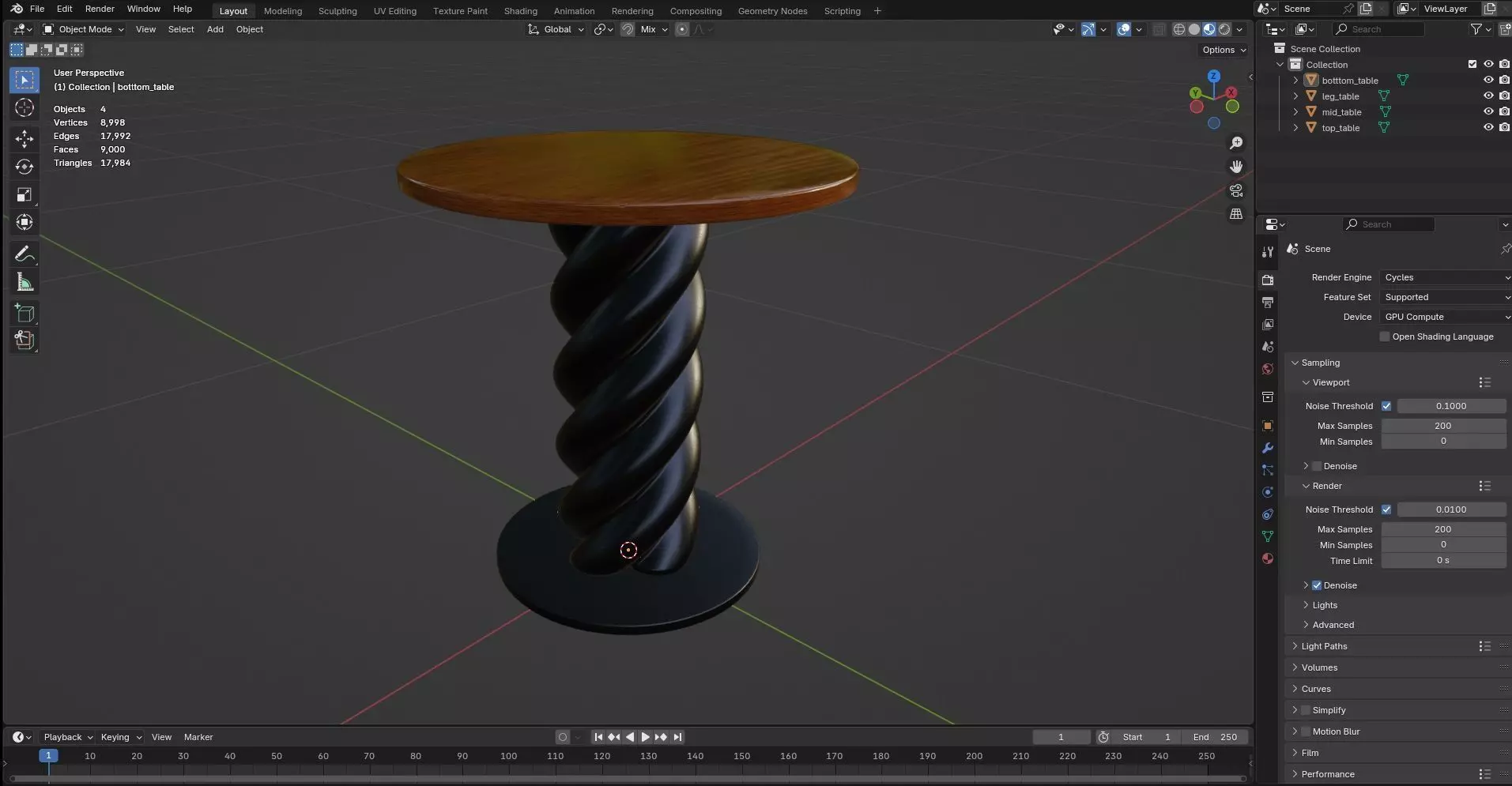1512x786 pixels.
Task: Click the End frame 250 field
Action: coord(1215,737)
